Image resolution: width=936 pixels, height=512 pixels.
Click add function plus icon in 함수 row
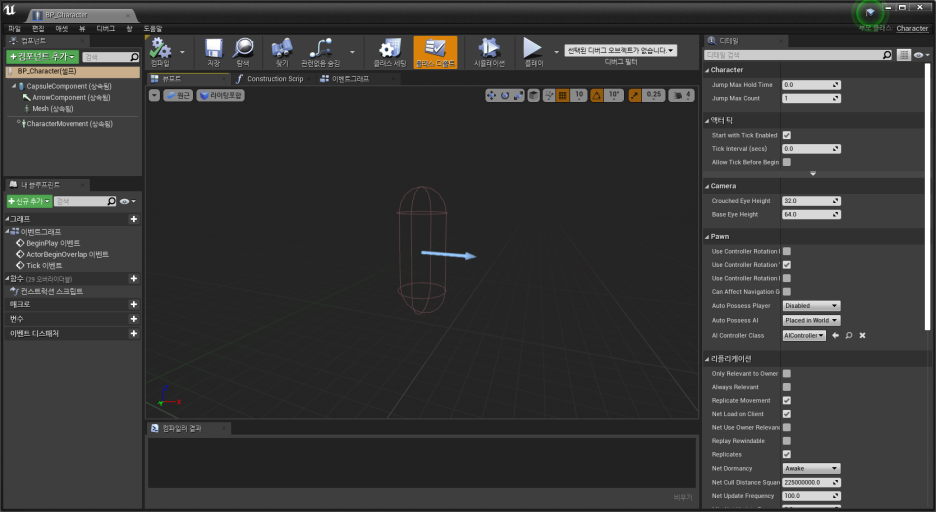coord(134,279)
